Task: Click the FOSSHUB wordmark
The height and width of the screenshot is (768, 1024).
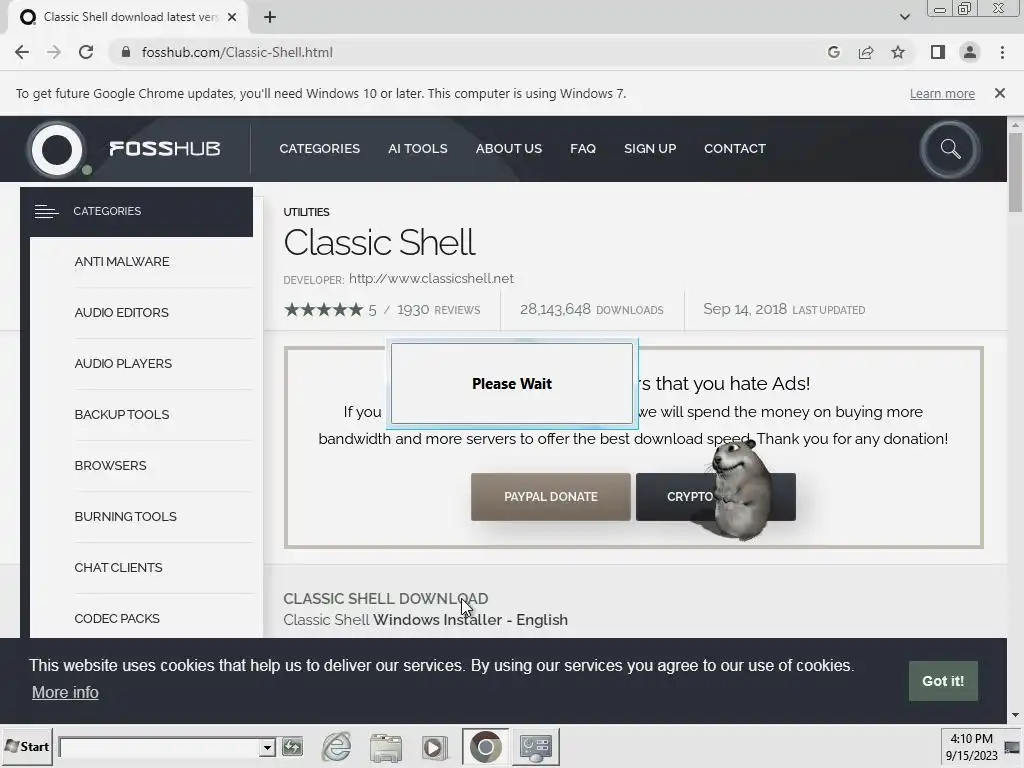Action: coord(165,149)
